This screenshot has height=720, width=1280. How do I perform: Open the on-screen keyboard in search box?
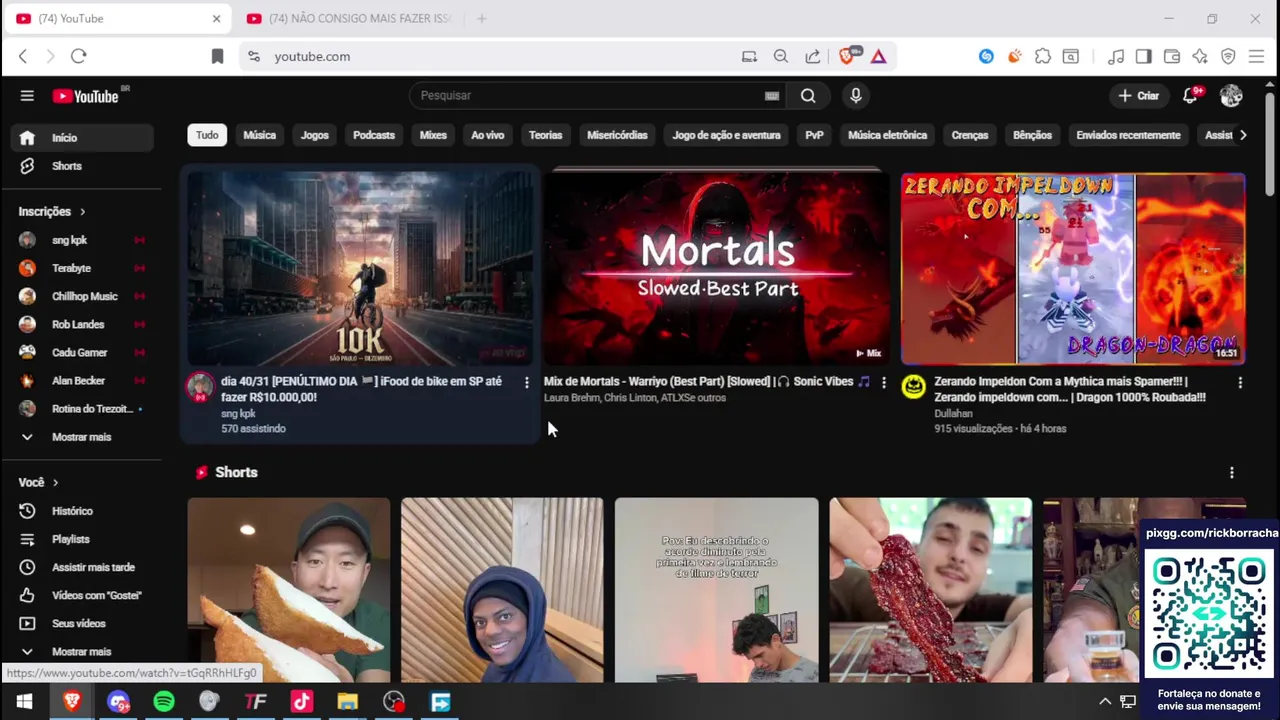pyautogui.click(x=771, y=96)
